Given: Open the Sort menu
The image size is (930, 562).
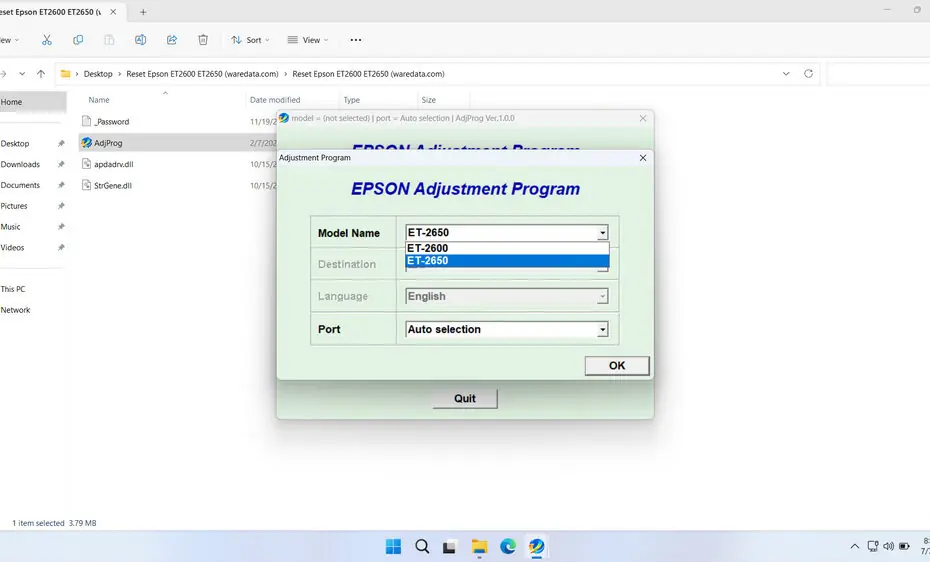Looking at the screenshot, I should coord(250,40).
